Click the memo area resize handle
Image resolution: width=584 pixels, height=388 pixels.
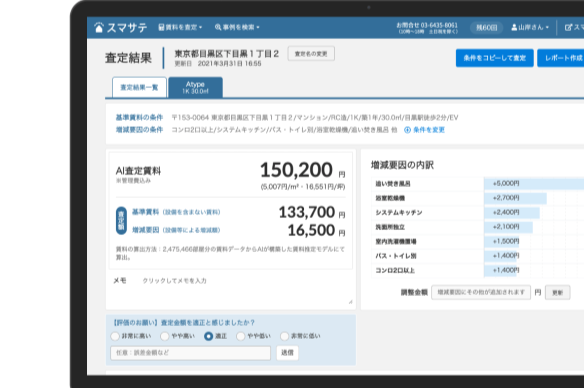point(350,302)
